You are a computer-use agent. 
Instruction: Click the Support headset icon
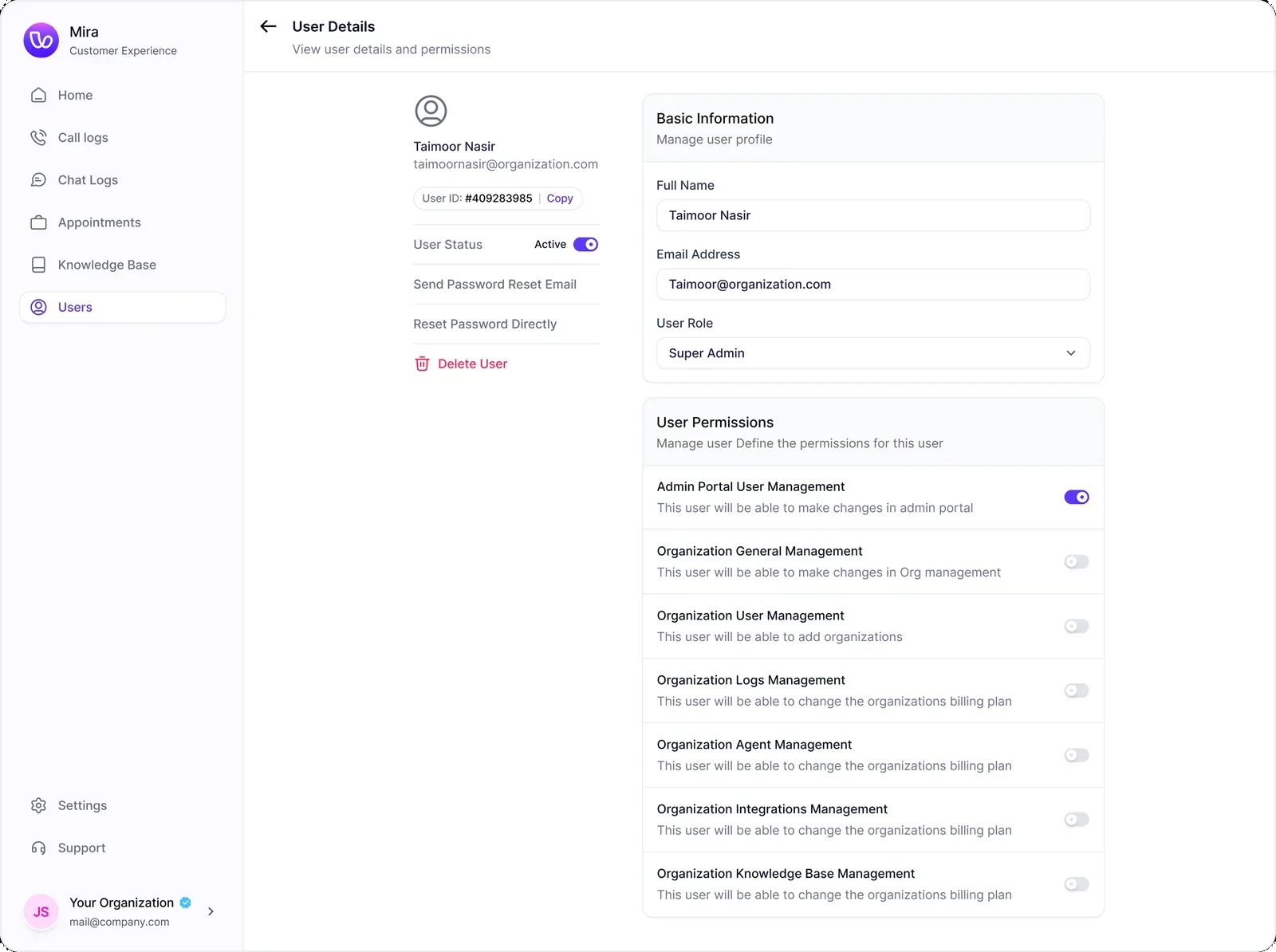point(38,848)
